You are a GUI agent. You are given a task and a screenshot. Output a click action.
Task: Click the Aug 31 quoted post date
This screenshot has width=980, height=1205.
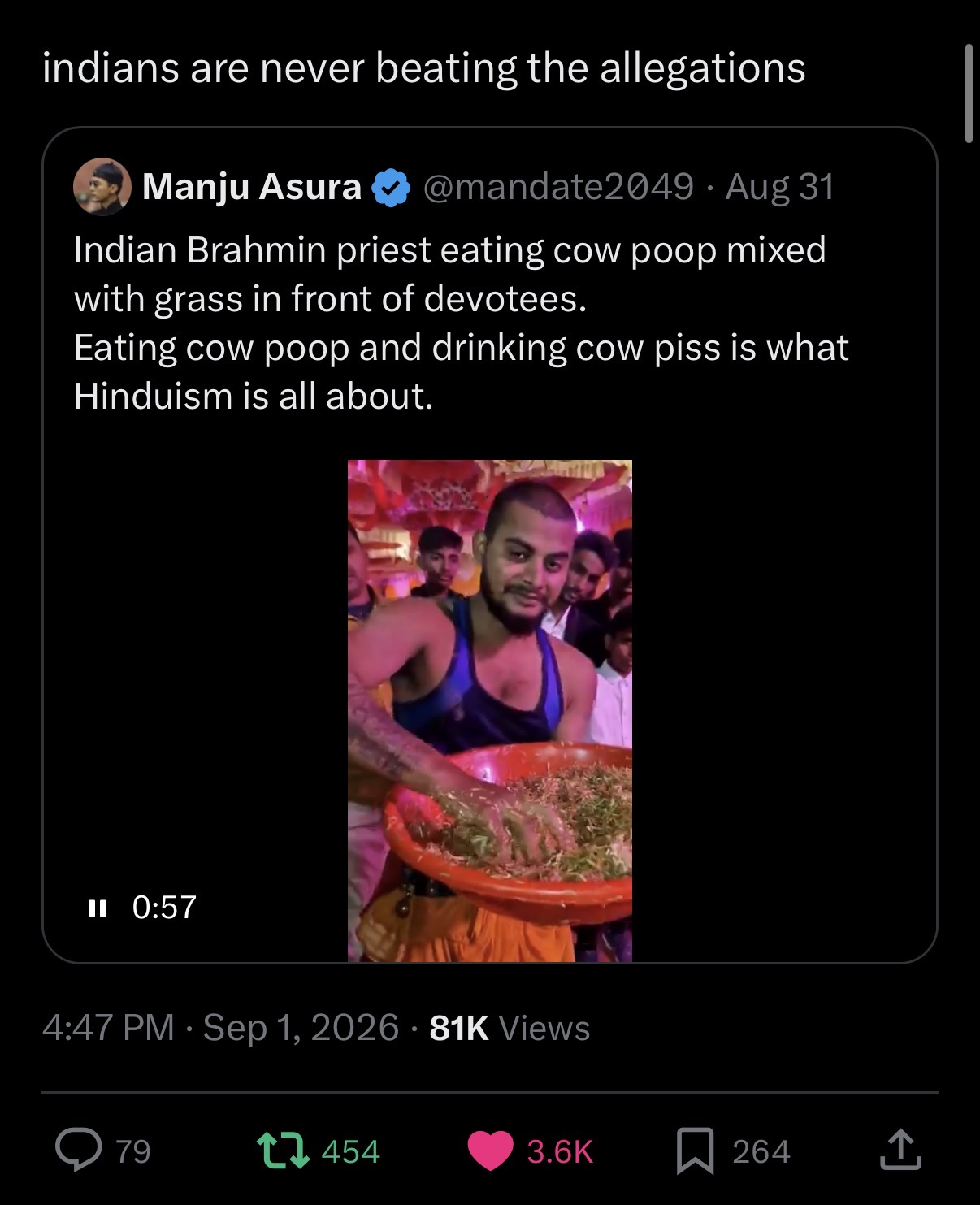pyautogui.click(x=780, y=187)
